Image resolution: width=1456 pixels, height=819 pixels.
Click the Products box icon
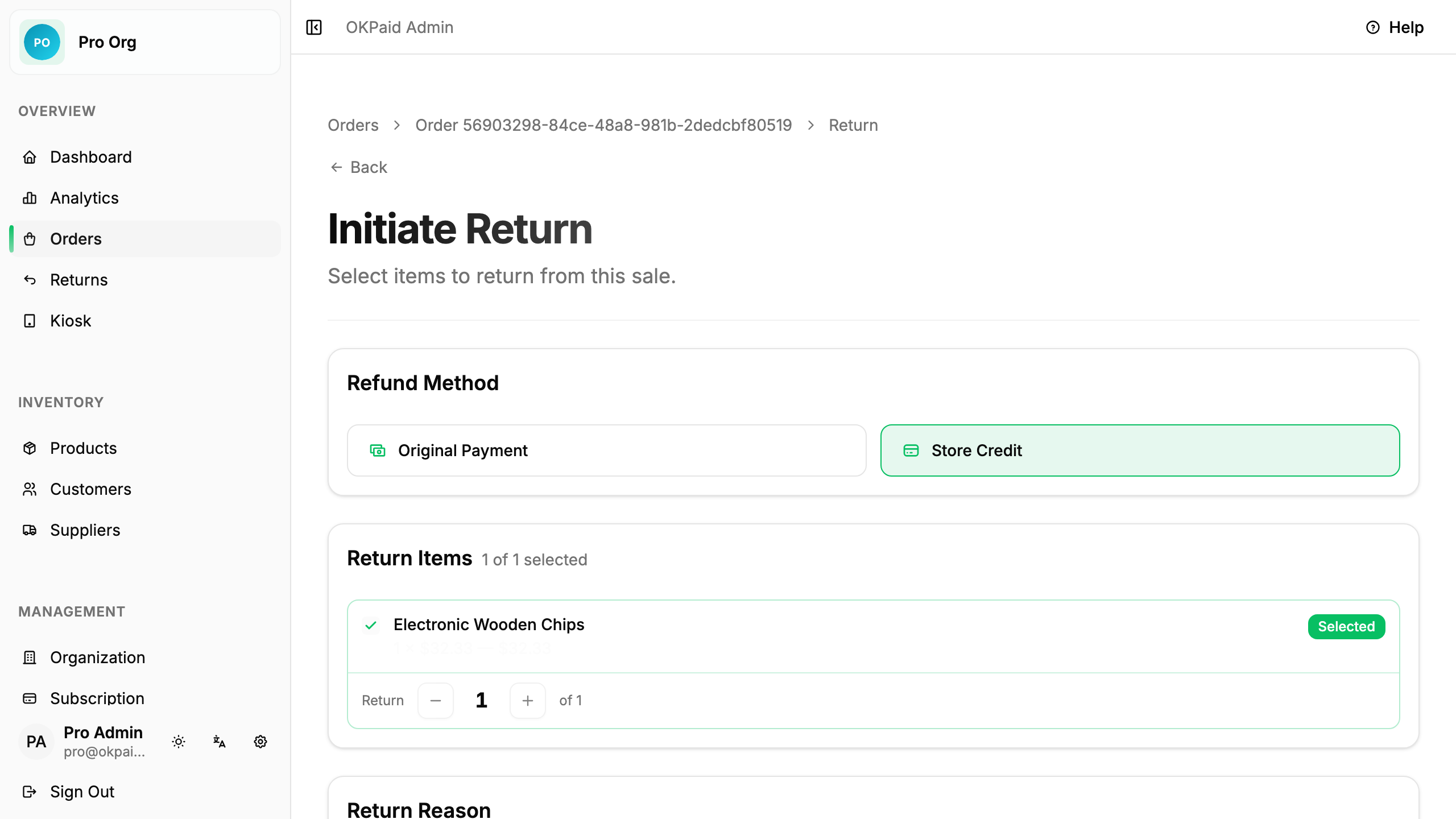coord(30,448)
